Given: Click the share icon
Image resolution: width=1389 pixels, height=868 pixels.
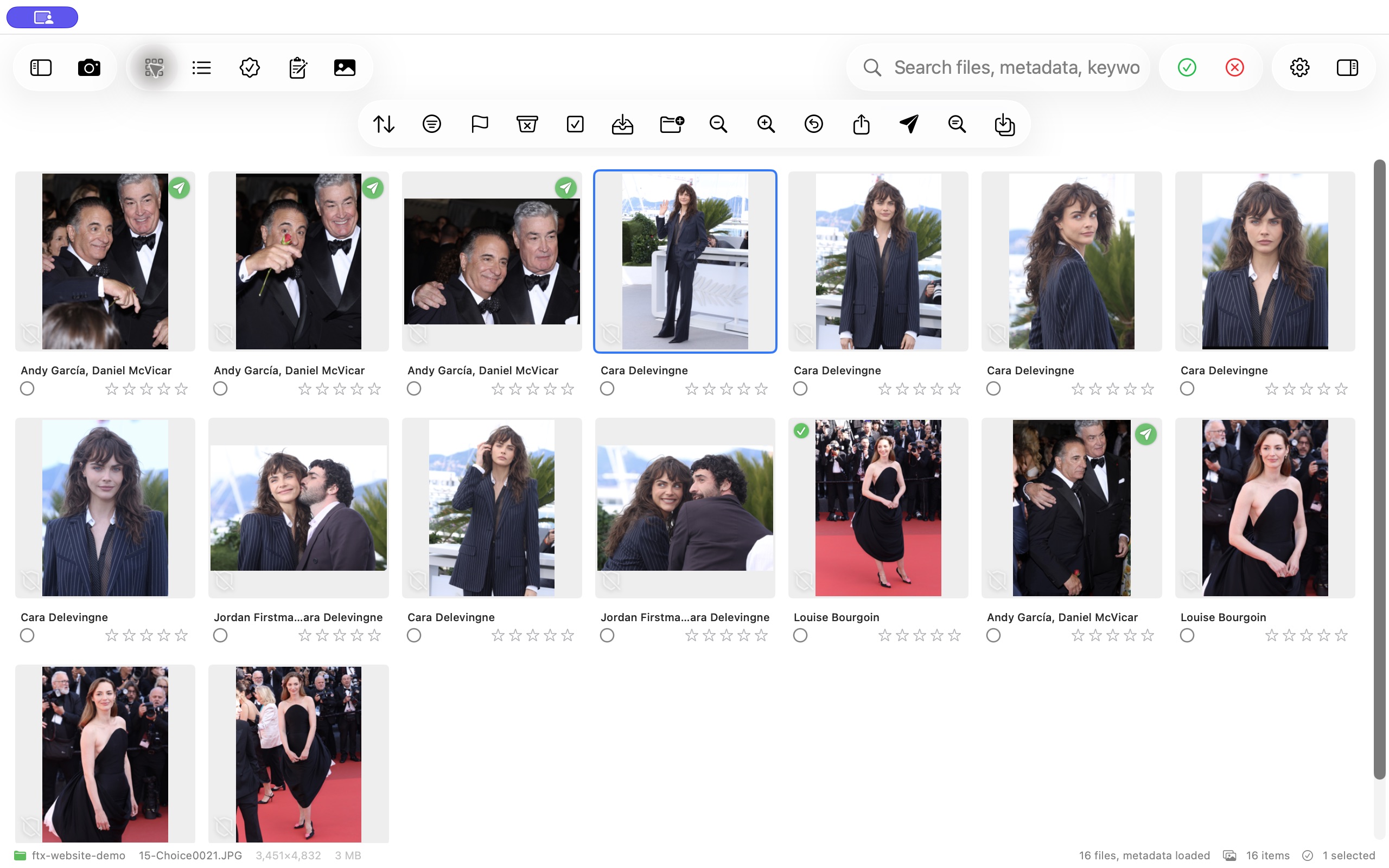Looking at the screenshot, I should [x=862, y=124].
